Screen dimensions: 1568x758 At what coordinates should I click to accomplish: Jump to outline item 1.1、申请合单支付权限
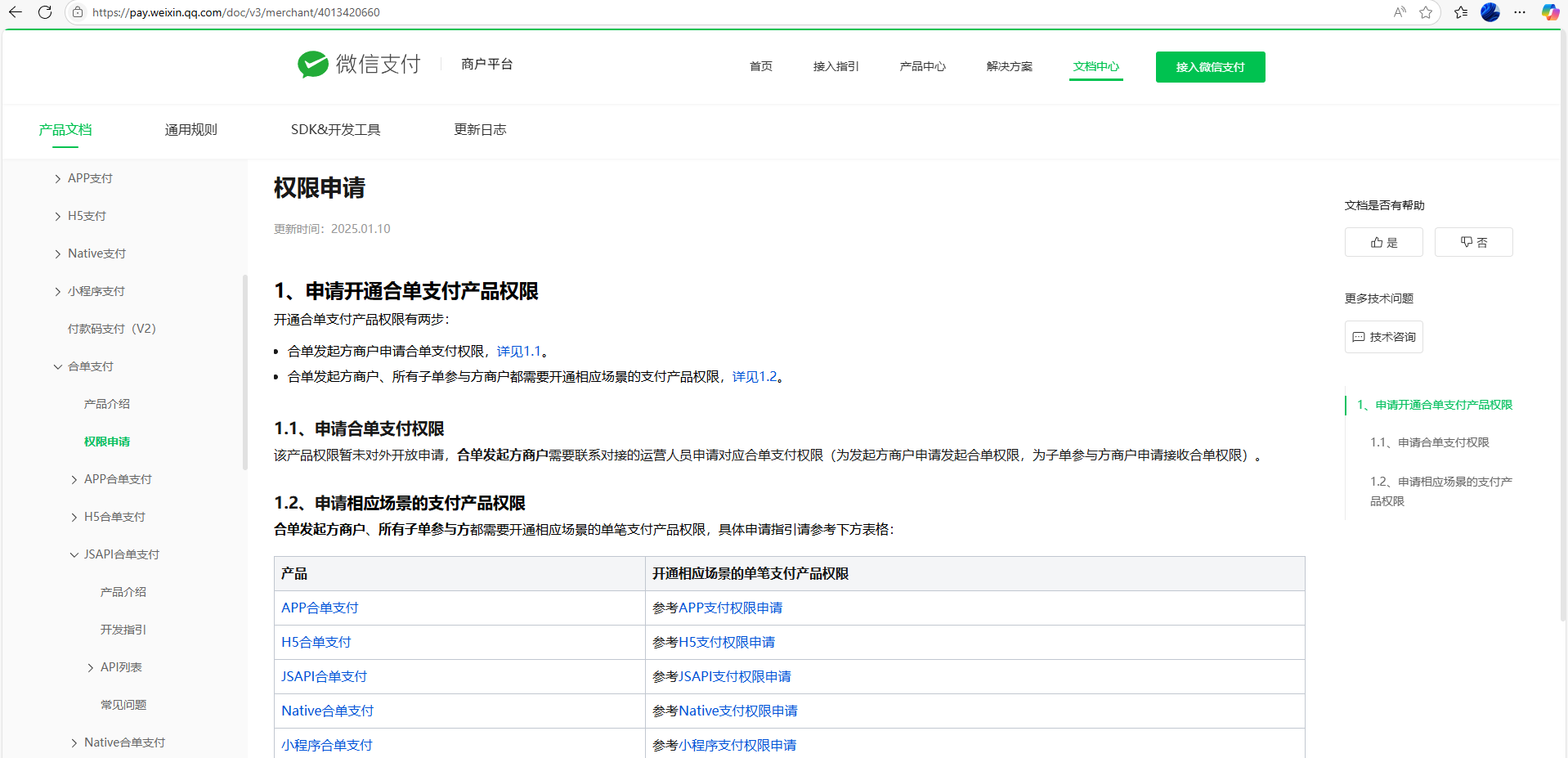pos(1430,442)
